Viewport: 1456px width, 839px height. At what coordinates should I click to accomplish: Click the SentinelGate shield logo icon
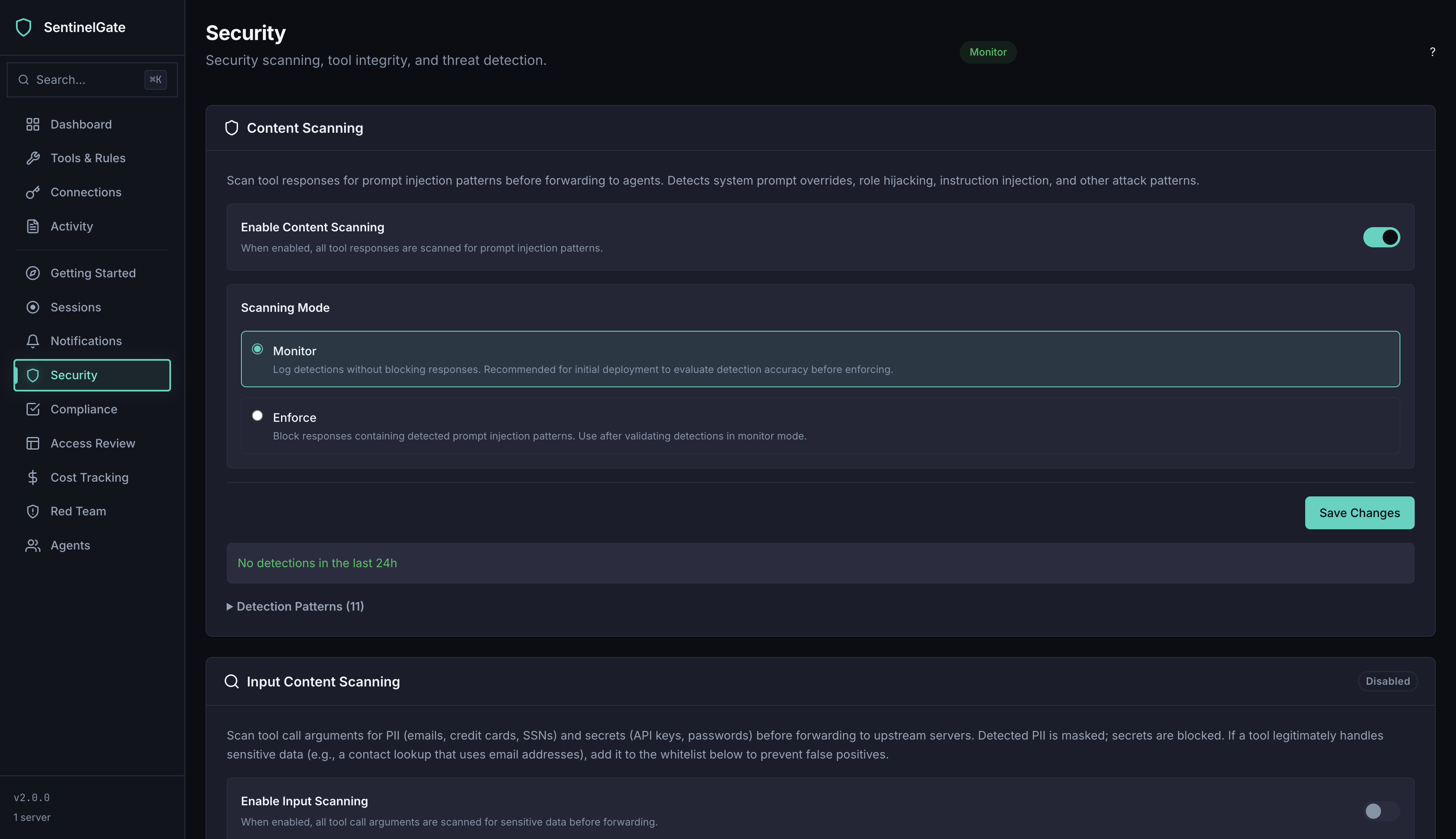(x=24, y=27)
